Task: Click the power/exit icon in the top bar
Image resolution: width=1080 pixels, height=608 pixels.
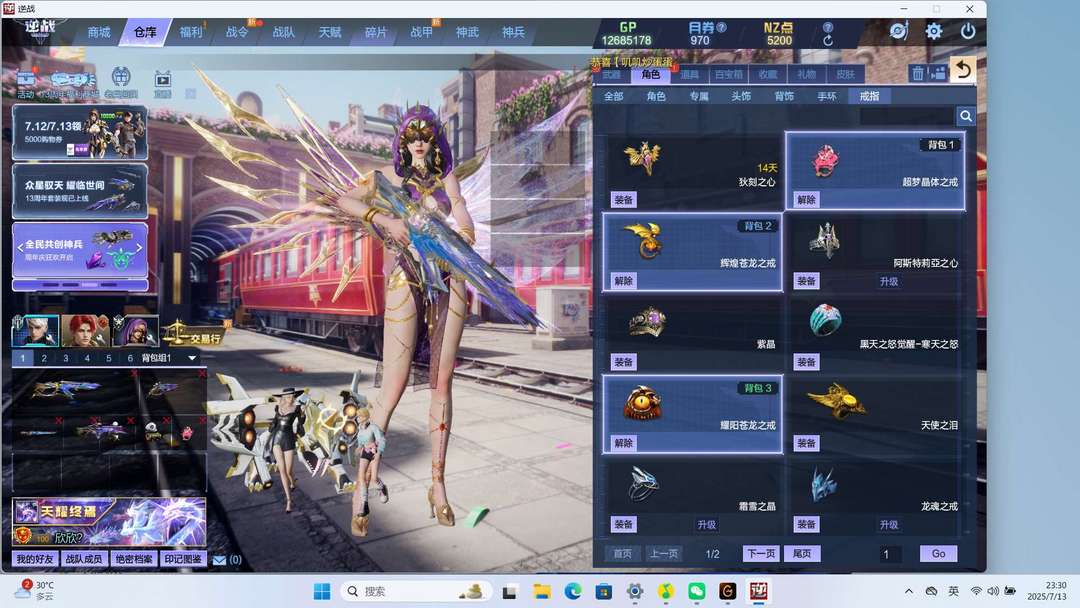Action: pos(967,32)
